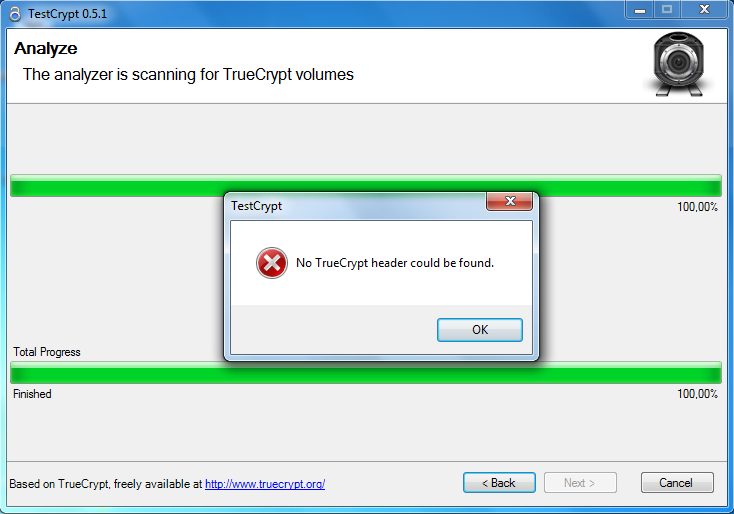The width and height of the screenshot is (734, 514).
Task: Click the TestCrypt dialog title bar
Action: [x=358, y=206]
